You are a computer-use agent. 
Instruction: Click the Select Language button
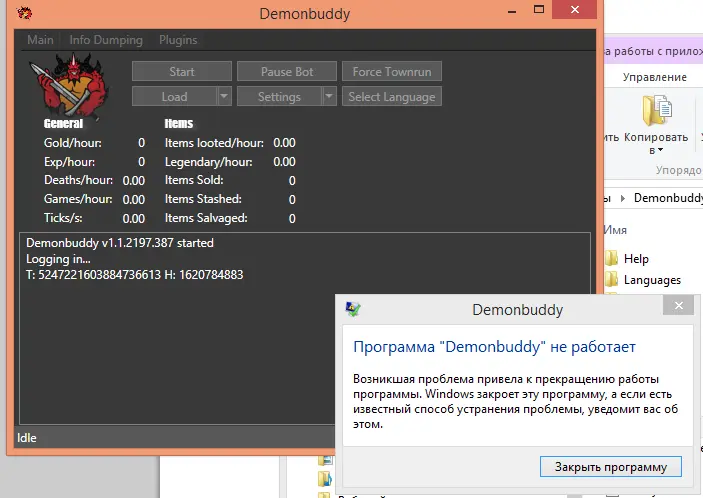[x=392, y=96]
